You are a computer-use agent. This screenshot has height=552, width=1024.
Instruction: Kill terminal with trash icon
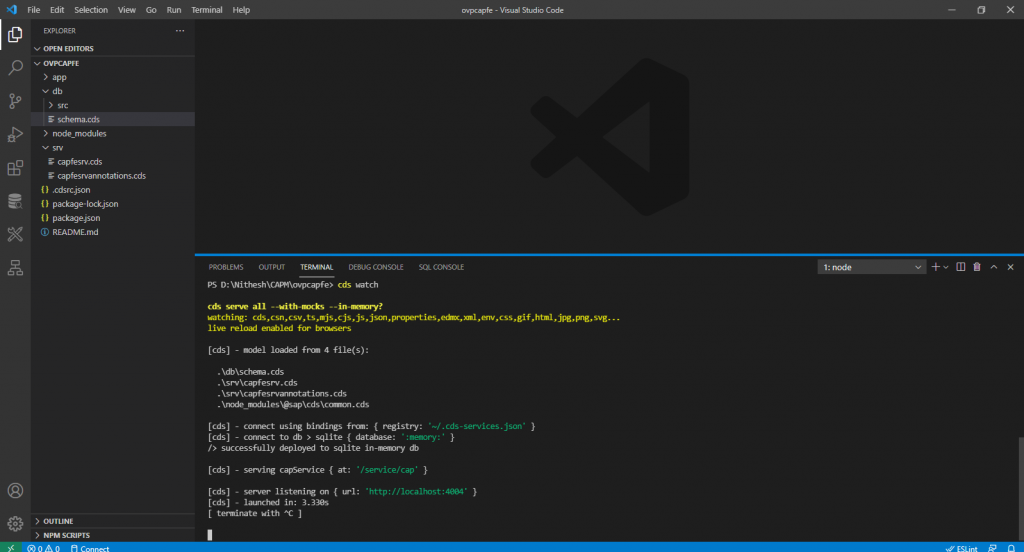pos(977,267)
